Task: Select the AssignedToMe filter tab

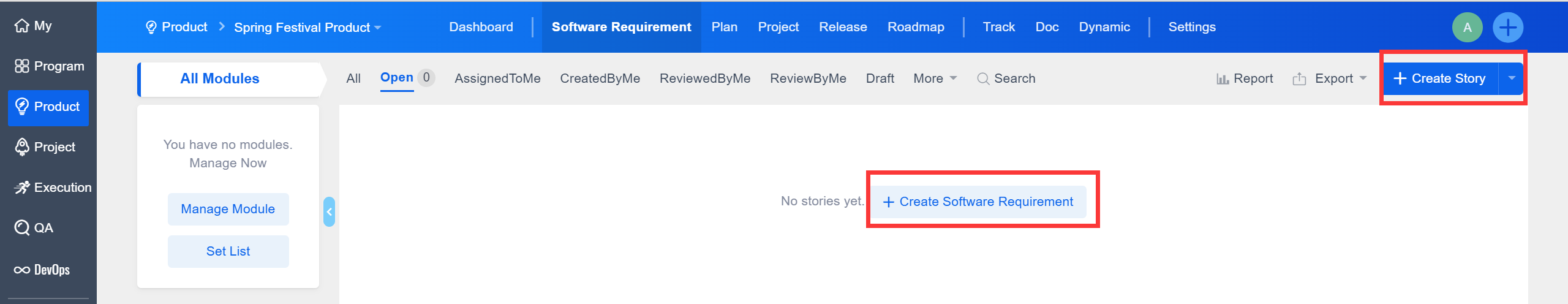Action: pos(497,78)
